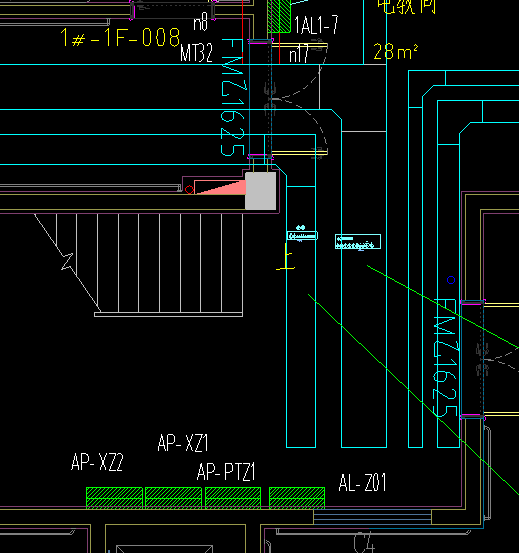Click the AP-XZ1 panel label
Screen dimensions: 519x553
pos(183,443)
